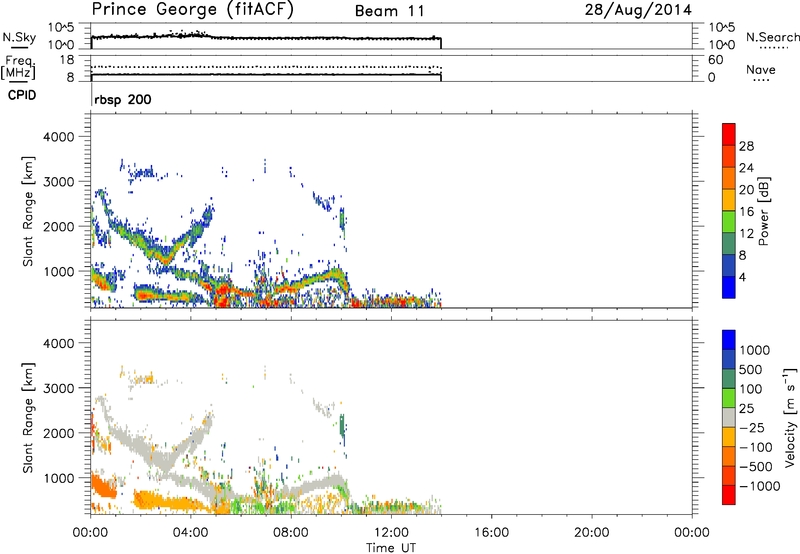Click the 'Time UT' axis title
The height and width of the screenshot is (554, 800).
pos(391,547)
